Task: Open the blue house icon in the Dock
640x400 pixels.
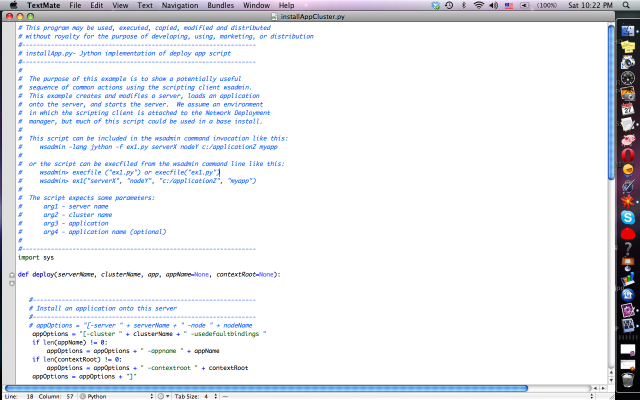Action: [x=628, y=294]
